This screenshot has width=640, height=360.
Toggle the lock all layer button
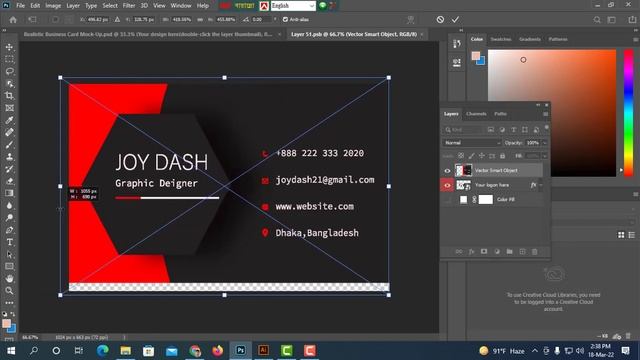tap(502, 156)
